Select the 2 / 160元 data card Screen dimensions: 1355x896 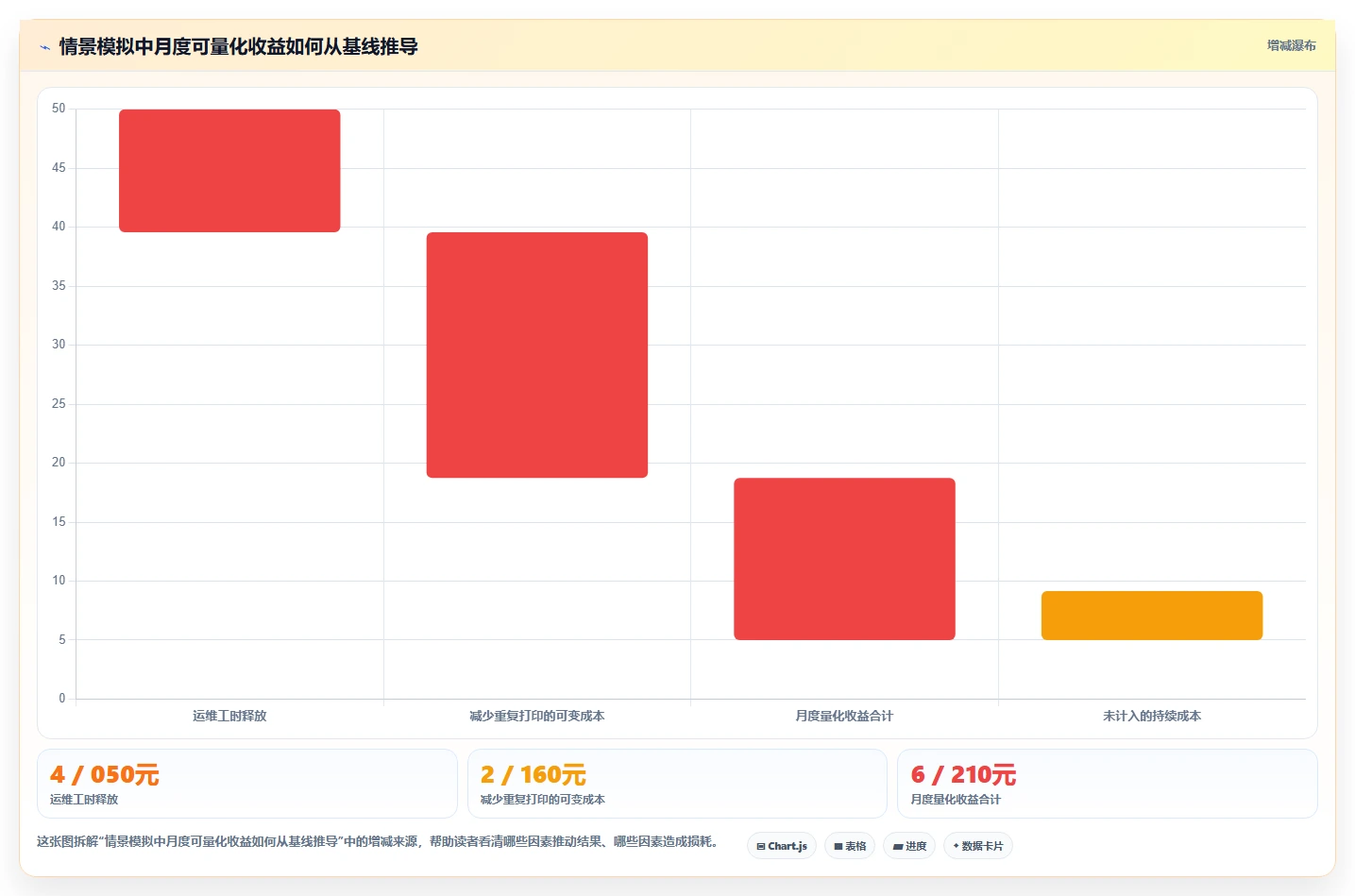point(677,784)
